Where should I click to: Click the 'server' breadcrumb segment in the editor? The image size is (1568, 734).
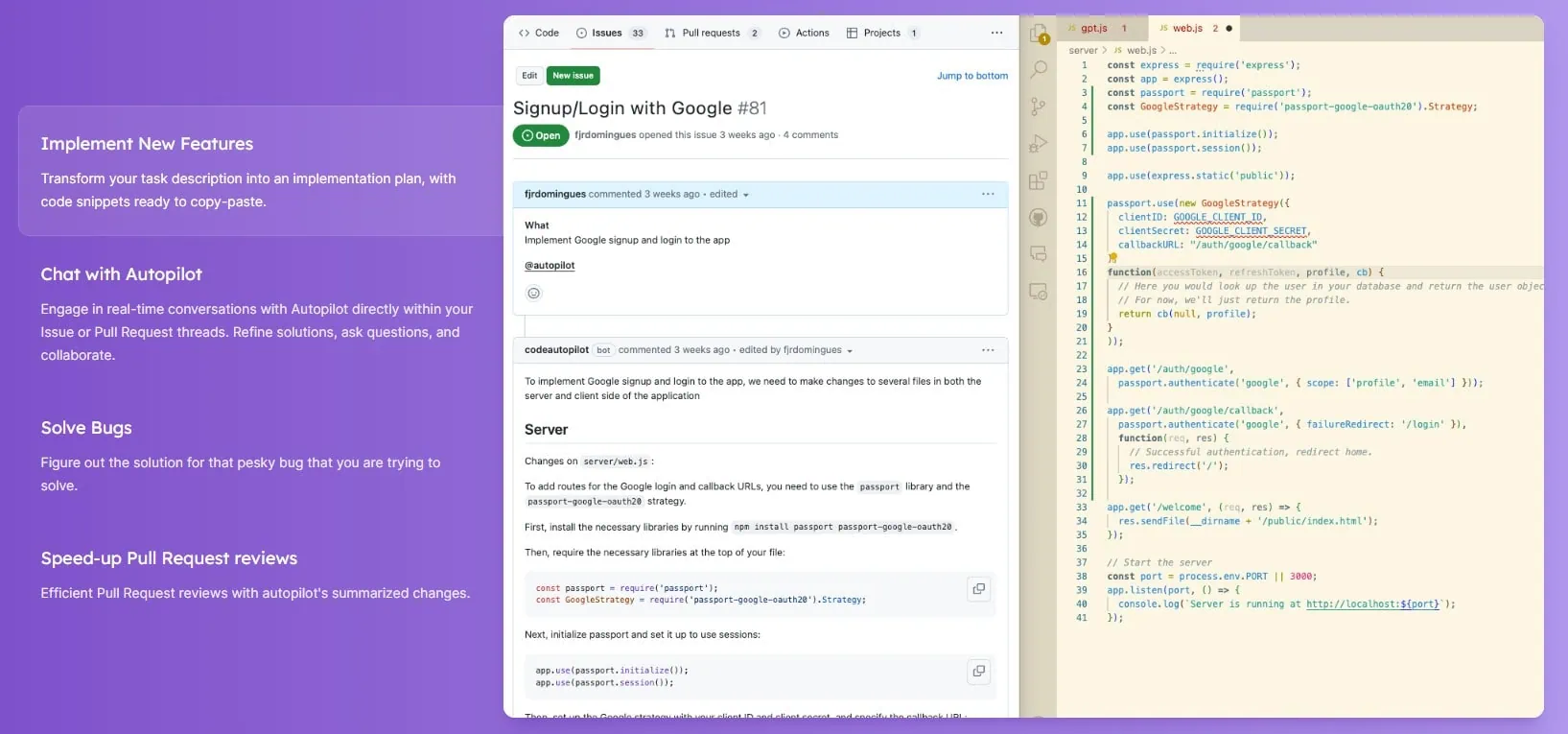(1083, 51)
